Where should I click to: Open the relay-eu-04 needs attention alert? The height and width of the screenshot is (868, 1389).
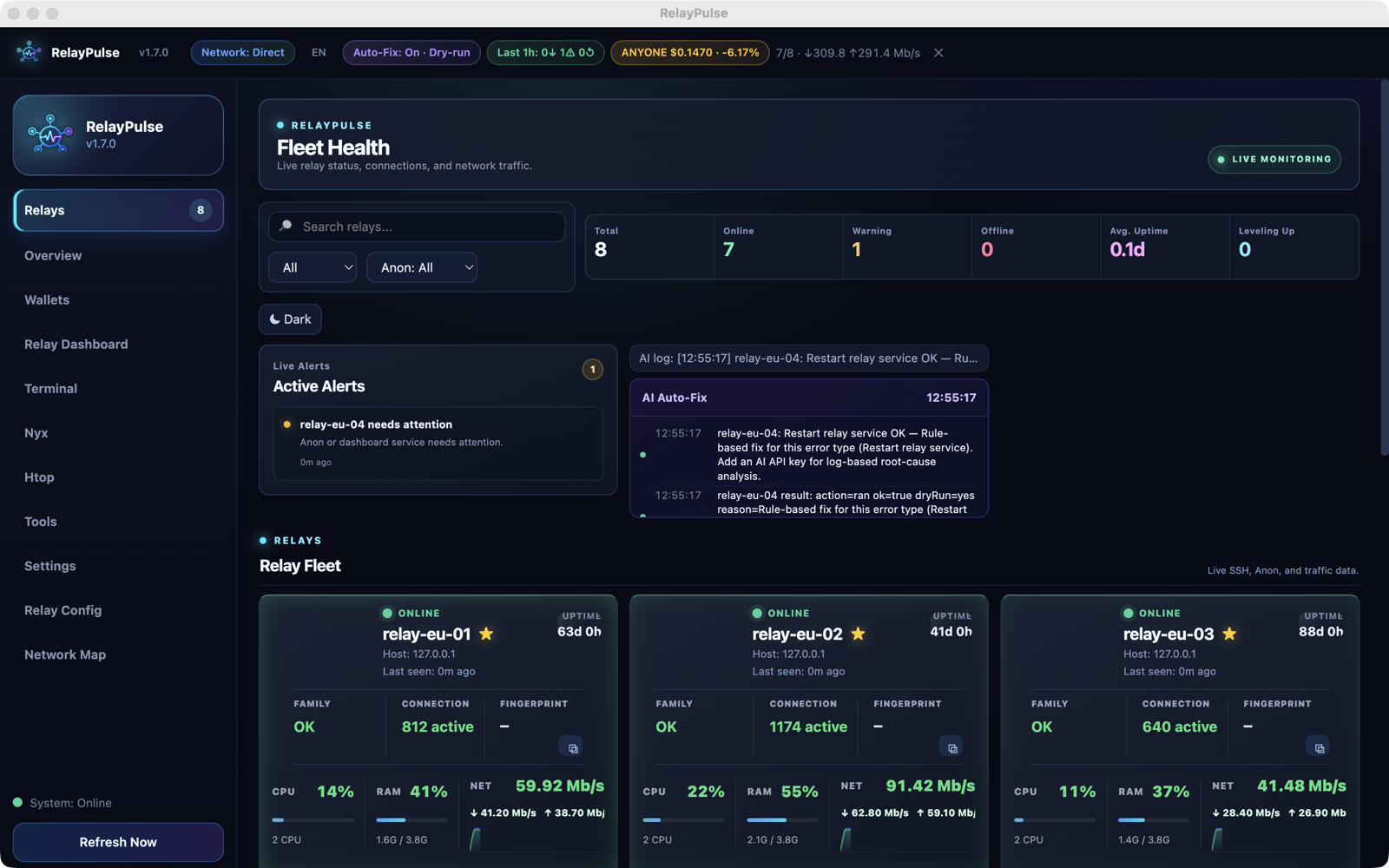(438, 443)
